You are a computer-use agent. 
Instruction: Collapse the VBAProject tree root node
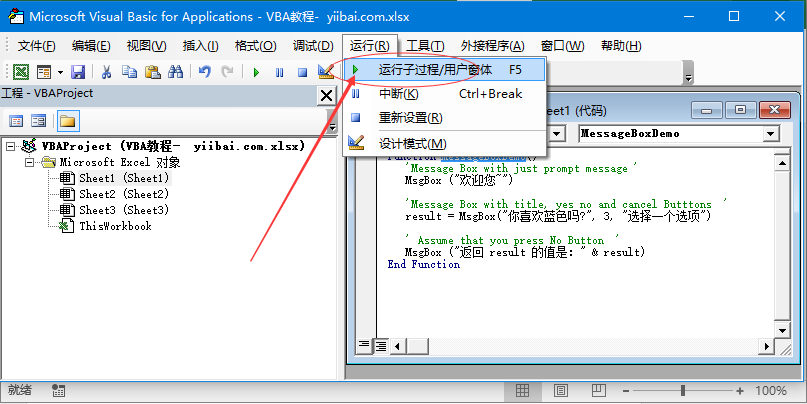click(11, 147)
